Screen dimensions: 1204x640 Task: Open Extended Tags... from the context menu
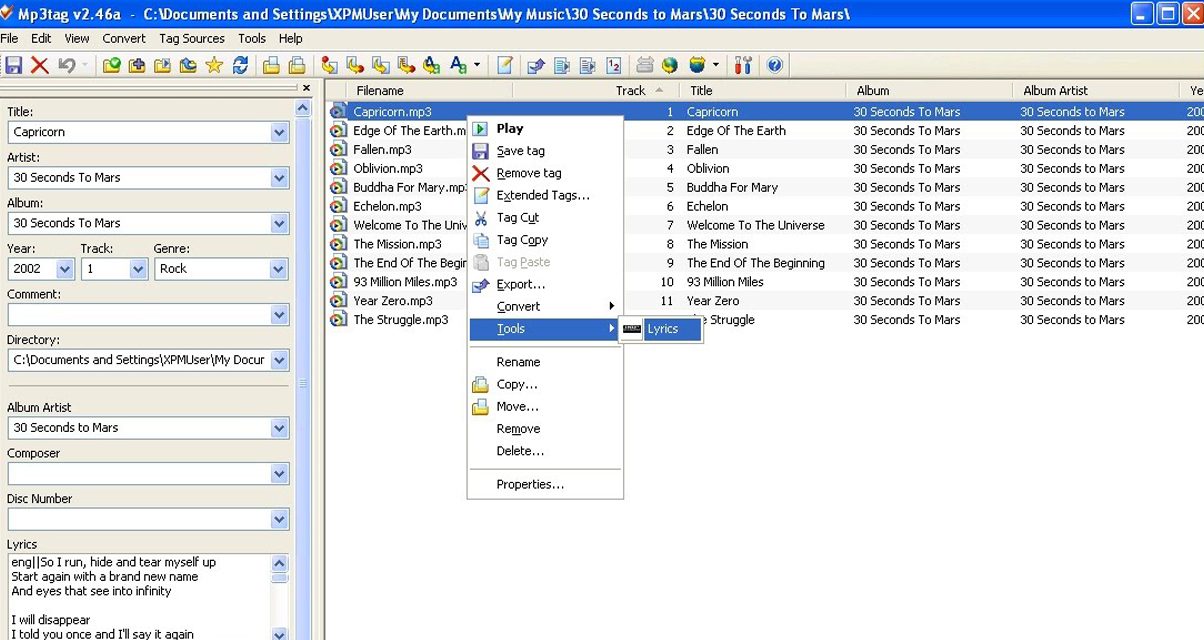click(545, 195)
